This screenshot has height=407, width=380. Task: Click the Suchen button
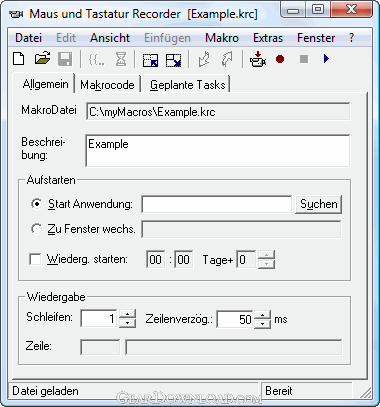click(x=319, y=204)
